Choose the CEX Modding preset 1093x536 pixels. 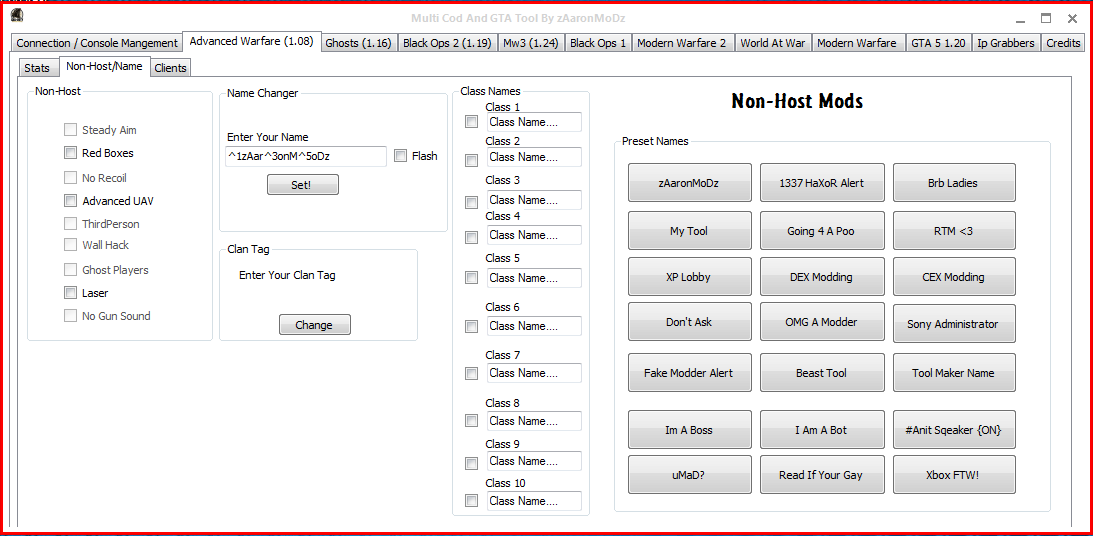(954, 277)
